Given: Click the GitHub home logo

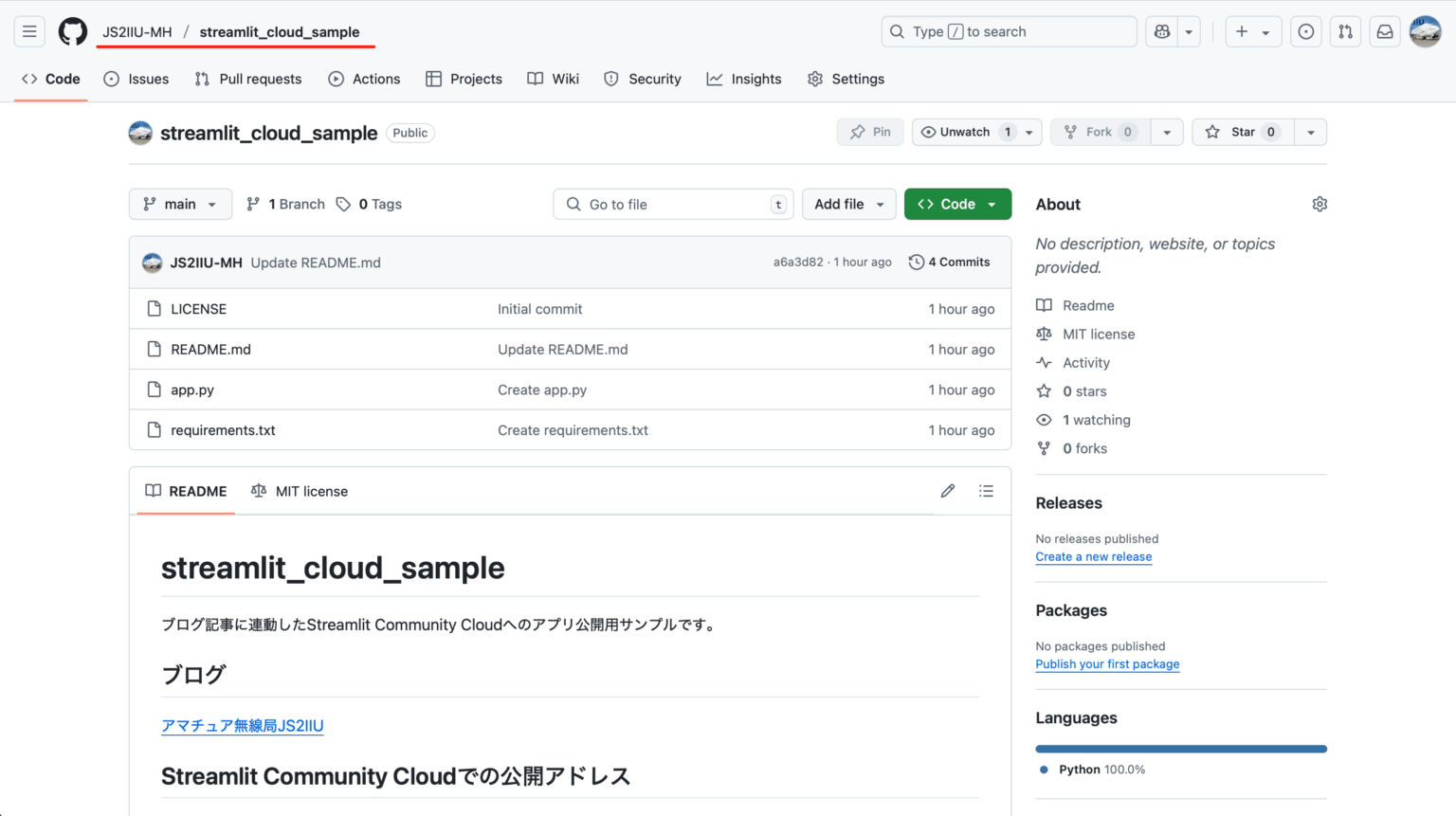Looking at the screenshot, I should 72,31.
